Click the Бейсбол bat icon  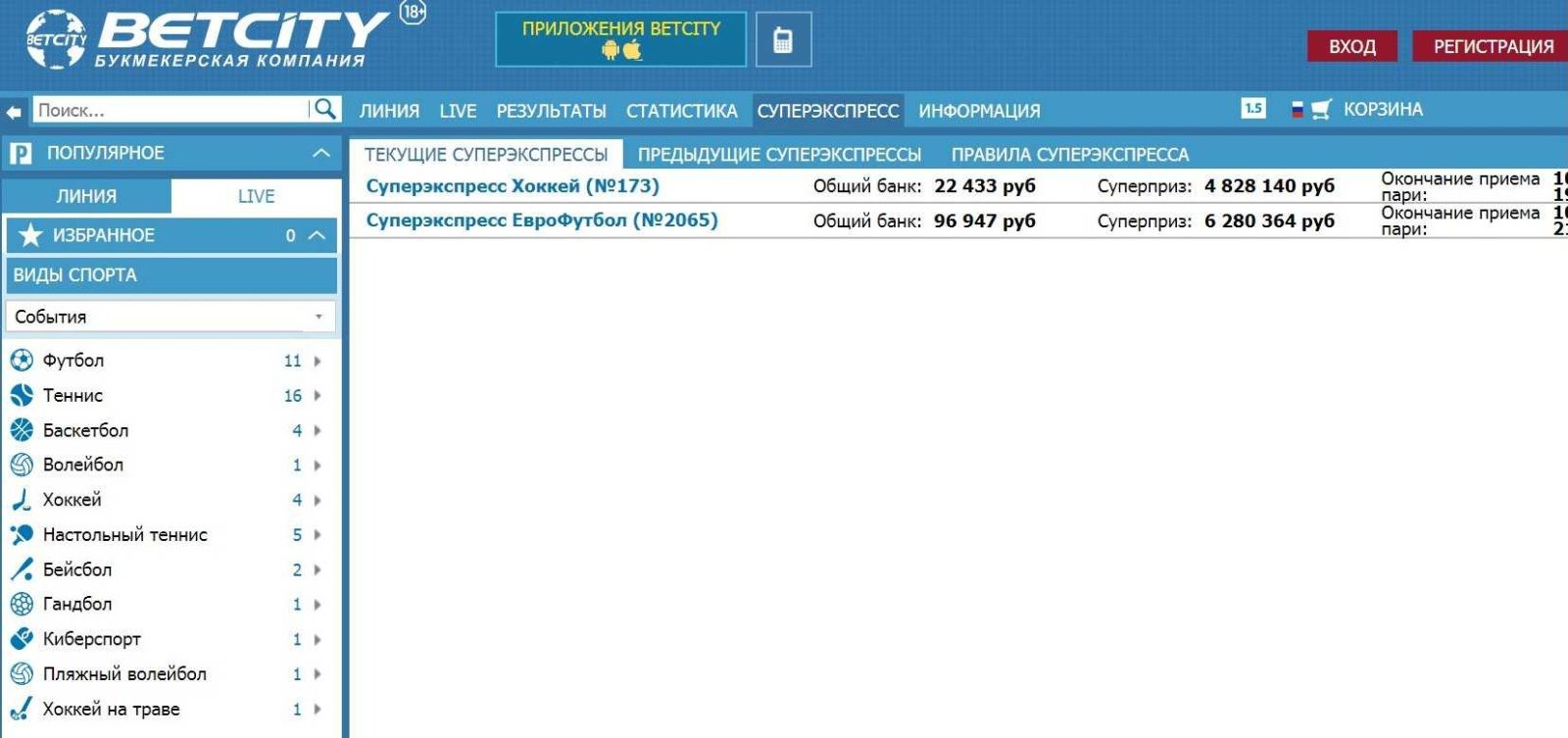tap(22, 569)
